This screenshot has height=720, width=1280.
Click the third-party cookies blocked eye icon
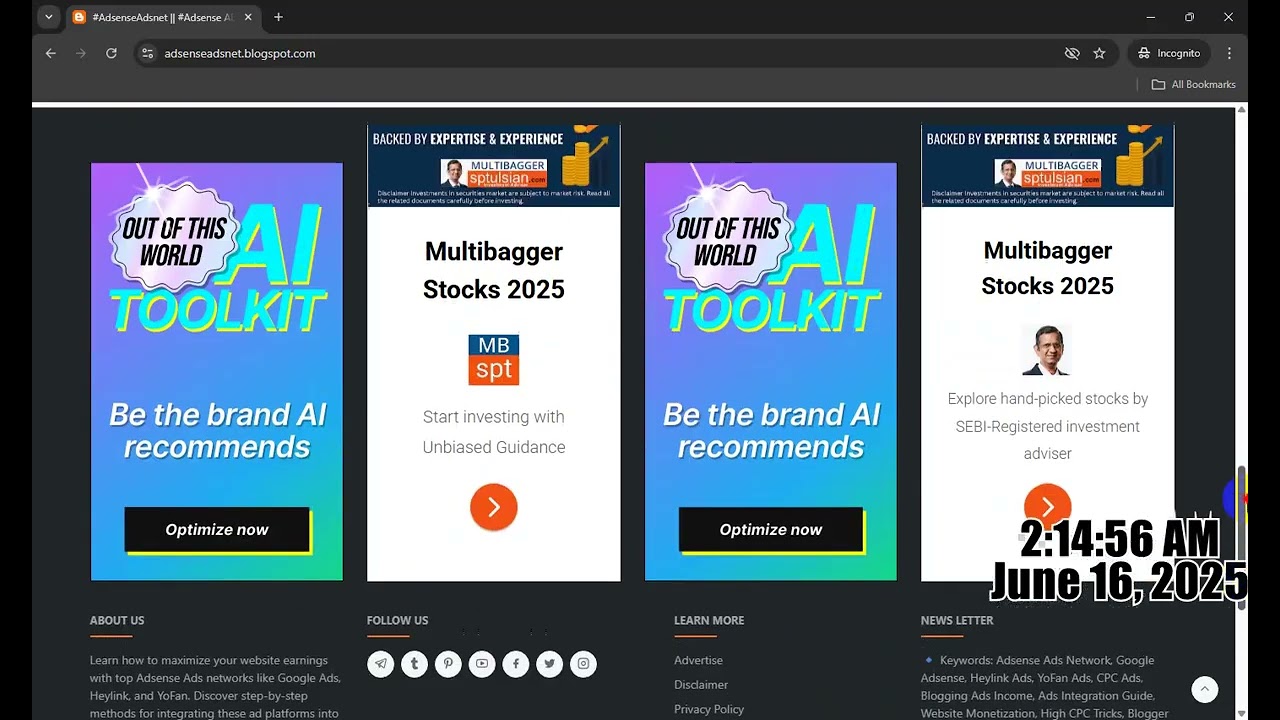[x=1072, y=53]
